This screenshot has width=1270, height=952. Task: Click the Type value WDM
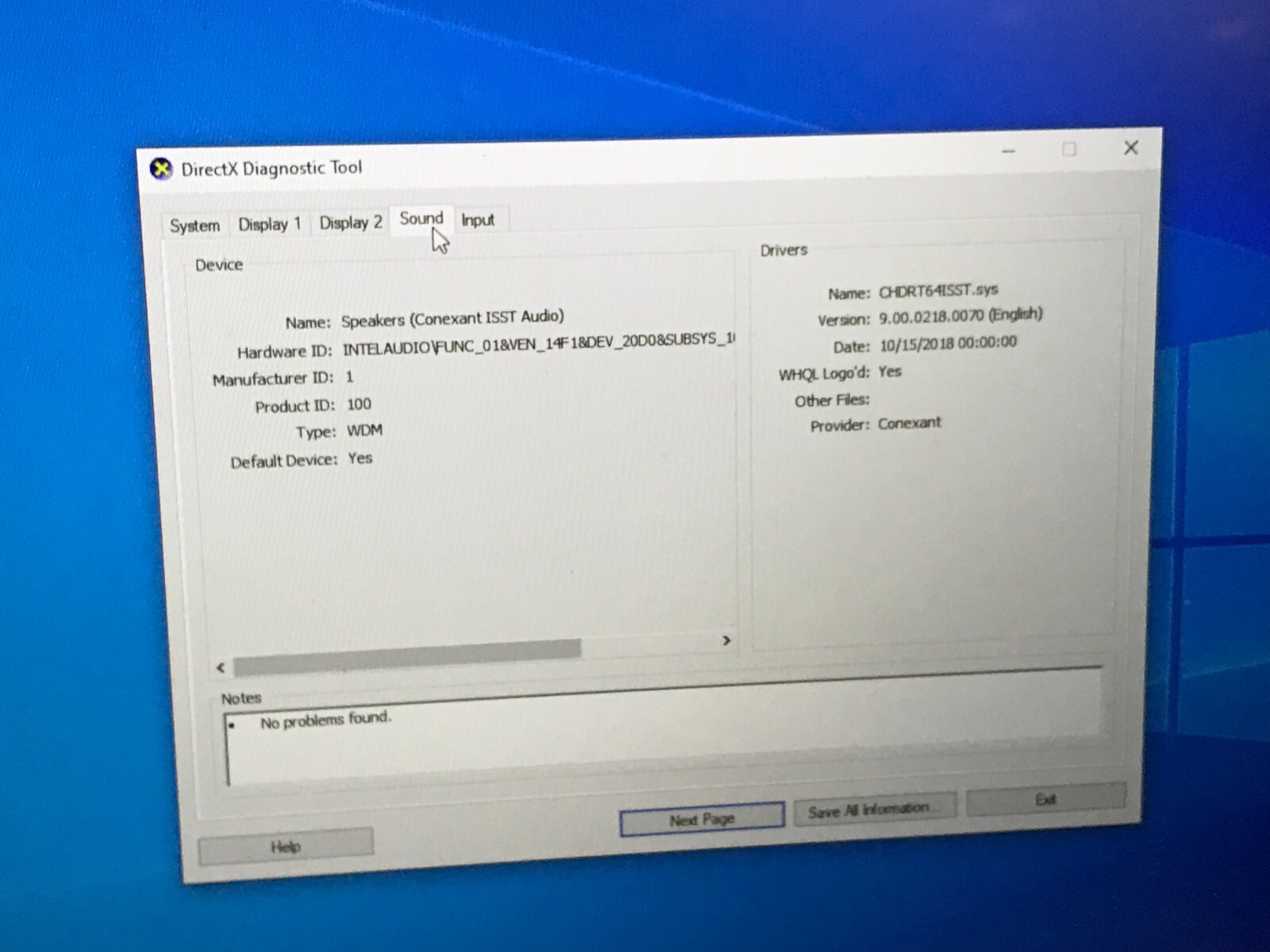364,431
